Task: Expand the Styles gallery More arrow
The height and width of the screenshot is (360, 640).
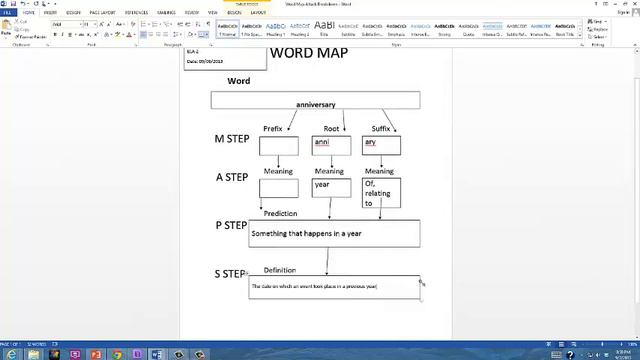Action: 580,36
